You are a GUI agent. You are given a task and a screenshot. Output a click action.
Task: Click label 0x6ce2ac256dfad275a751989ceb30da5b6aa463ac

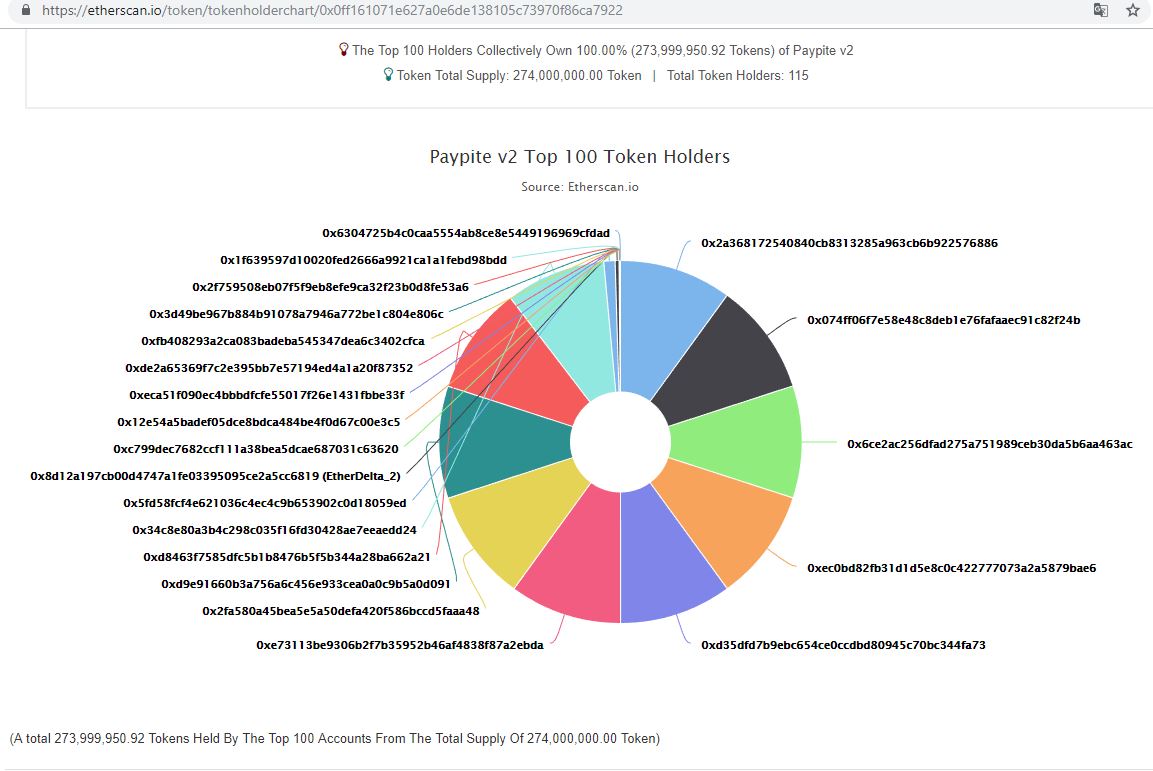[x=990, y=444]
